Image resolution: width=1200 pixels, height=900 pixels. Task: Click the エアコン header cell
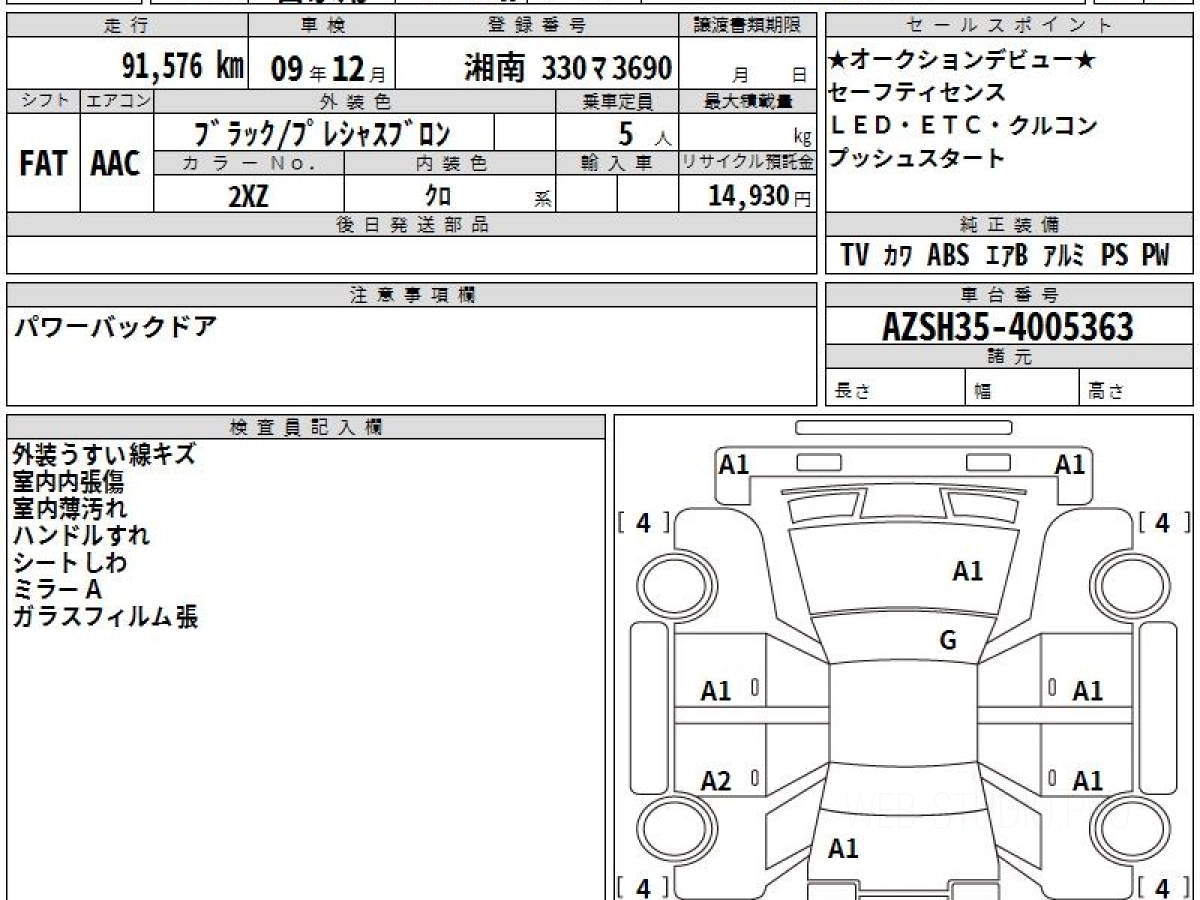tap(116, 101)
